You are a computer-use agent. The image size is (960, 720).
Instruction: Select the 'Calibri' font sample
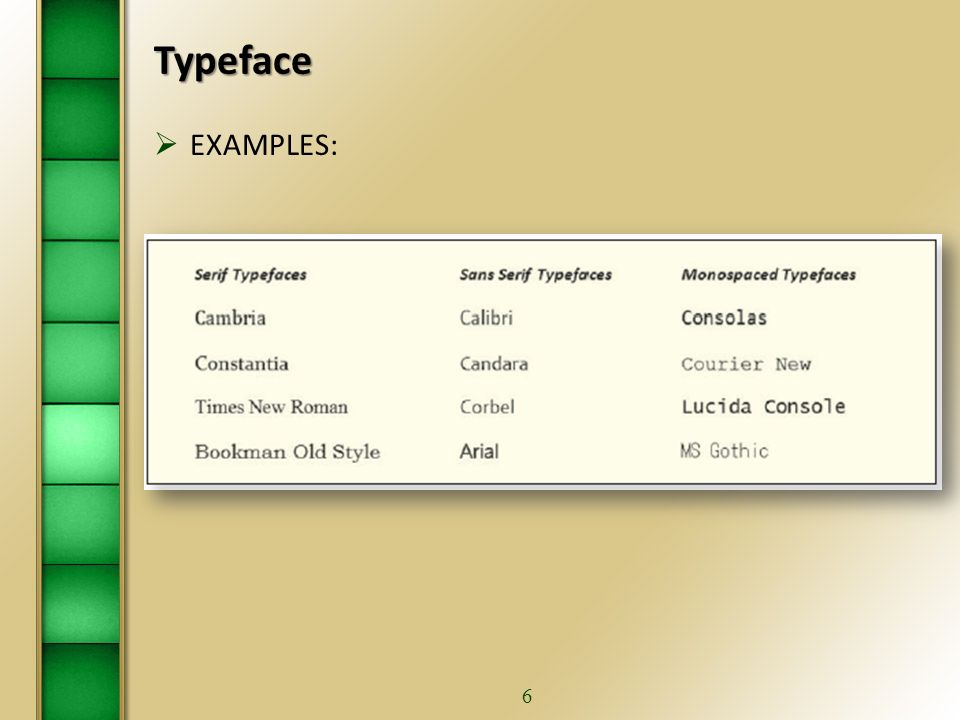tap(486, 318)
